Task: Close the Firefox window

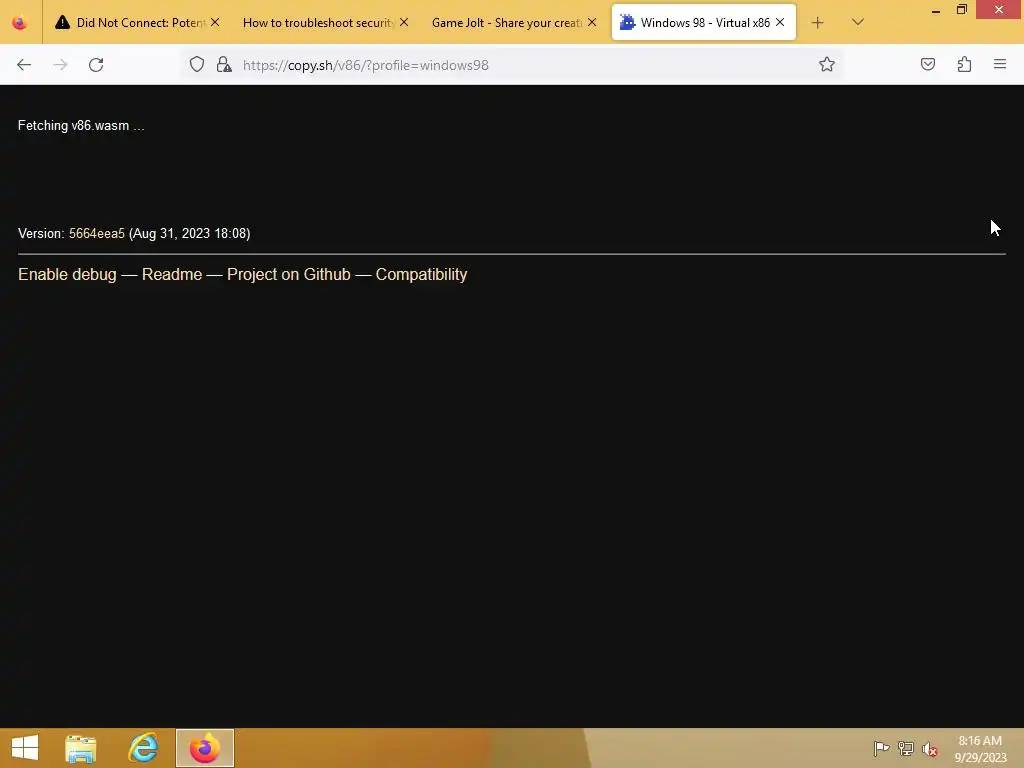Action: tap(999, 10)
